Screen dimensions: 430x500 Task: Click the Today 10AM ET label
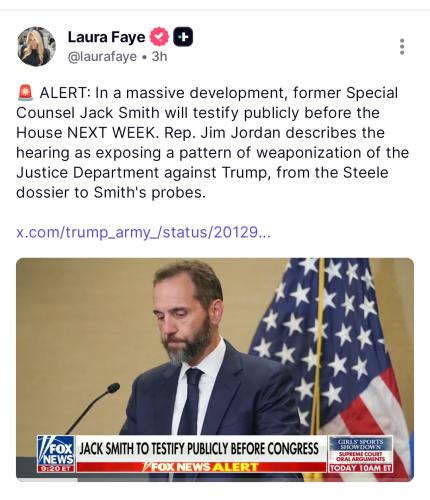[361, 468]
